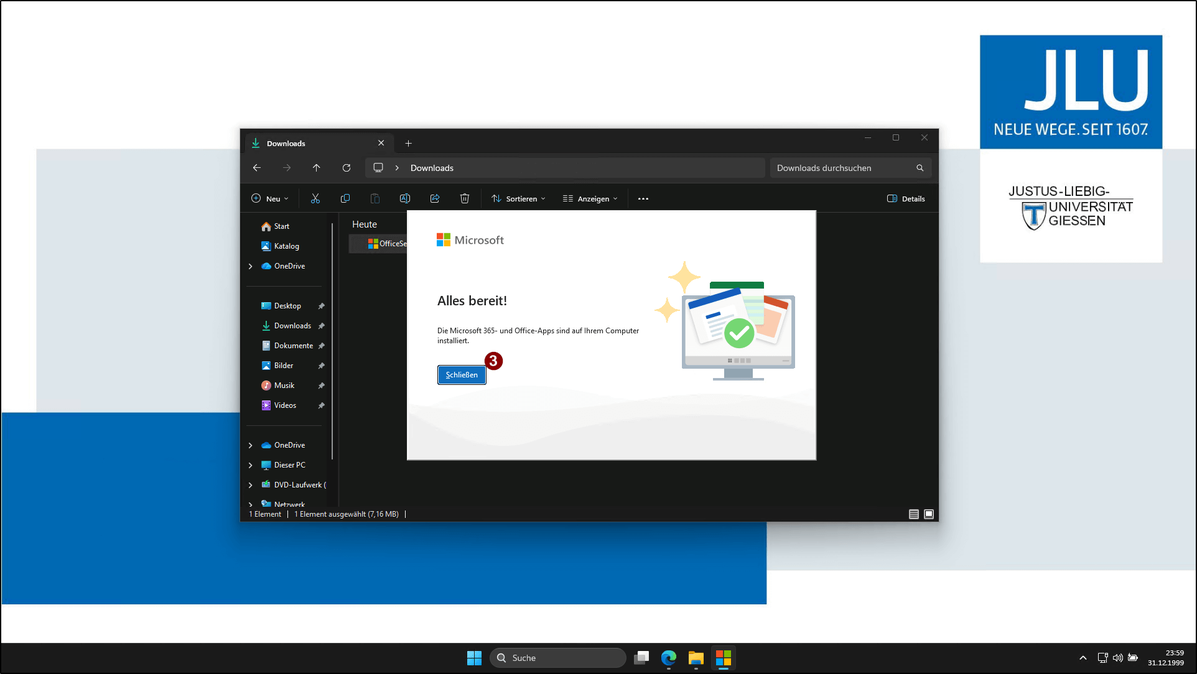The image size is (1197, 674).
Task: Click the rename icon in toolbar
Action: tap(405, 198)
